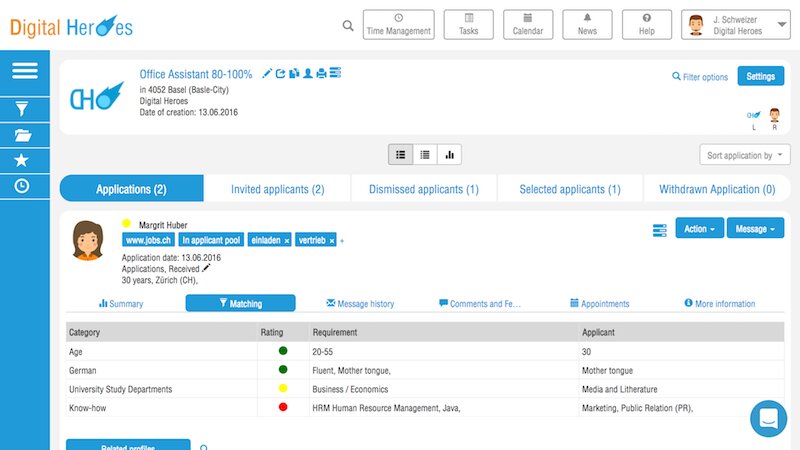Click the funnel filter sidebar icon
This screenshot has height=450, width=800.
[22, 109]
